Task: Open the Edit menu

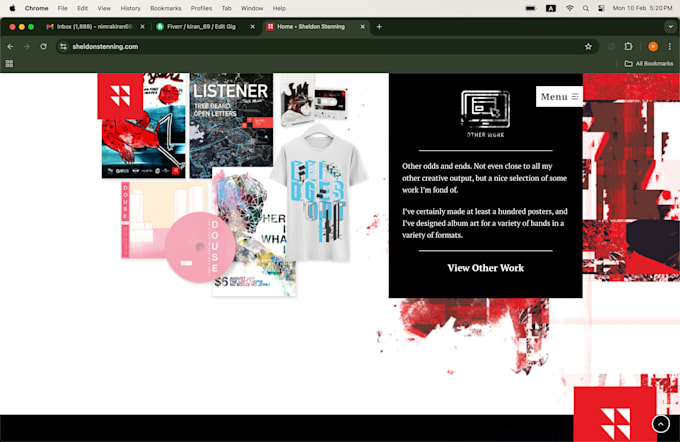Action: (82, 8)
